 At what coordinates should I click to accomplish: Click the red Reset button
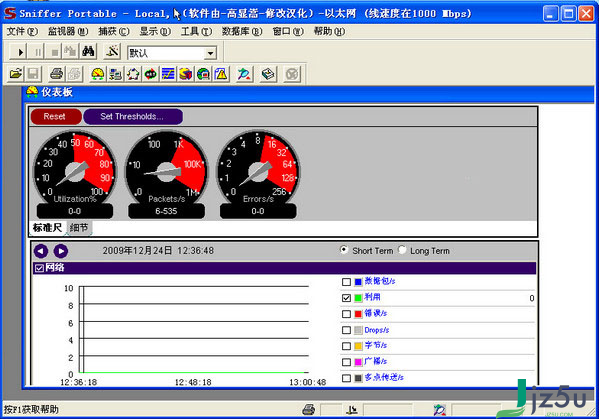[x=56, y=116]
